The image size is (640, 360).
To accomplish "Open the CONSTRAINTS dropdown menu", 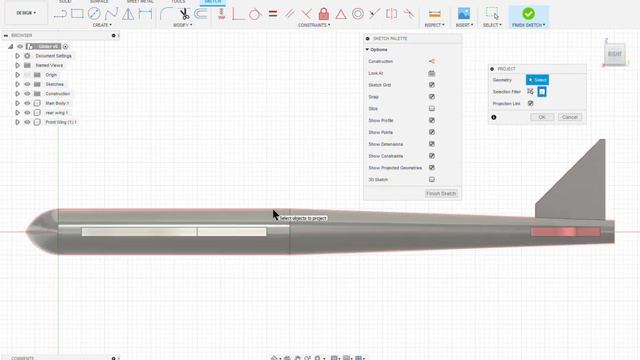I will pyautogui.click(x=314, y=25).
